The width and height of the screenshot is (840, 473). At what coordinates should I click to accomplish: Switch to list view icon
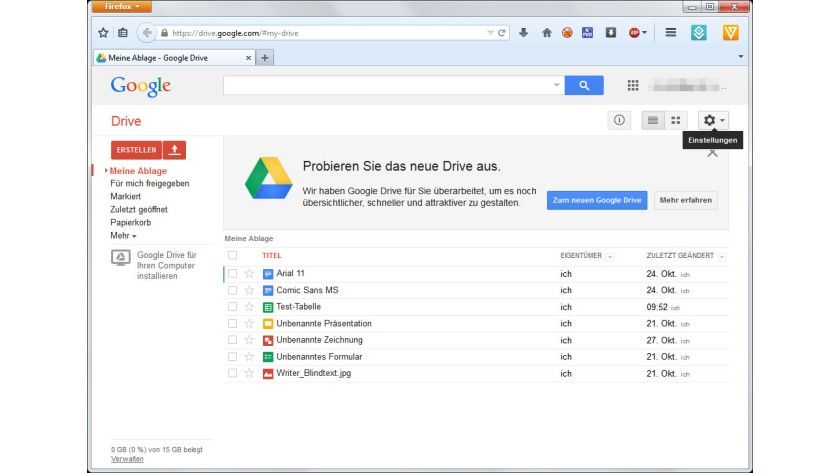pyautogui.click(x=653, y=120)
